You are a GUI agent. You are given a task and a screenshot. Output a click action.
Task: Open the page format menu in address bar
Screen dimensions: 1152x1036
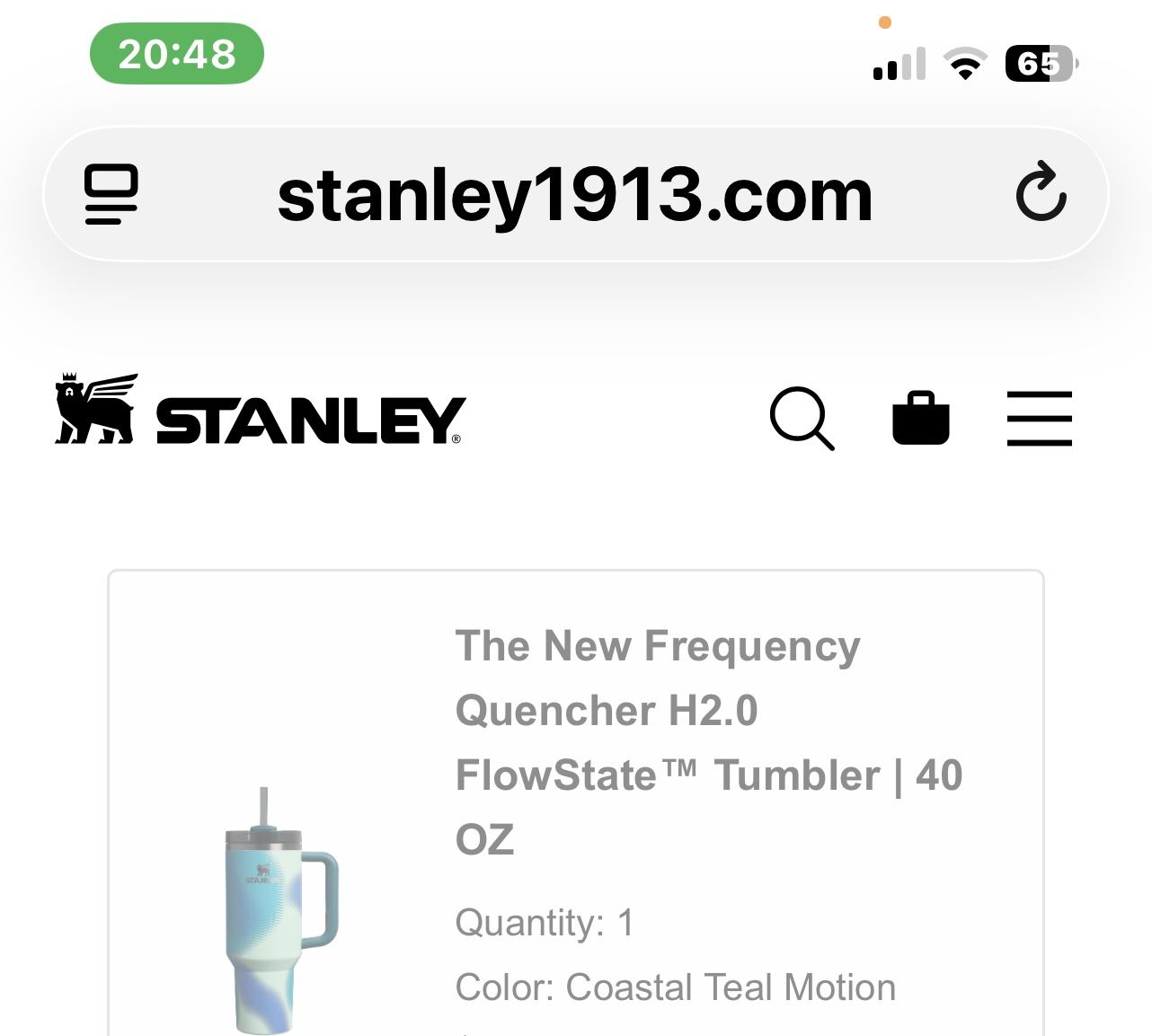(111, 194)
